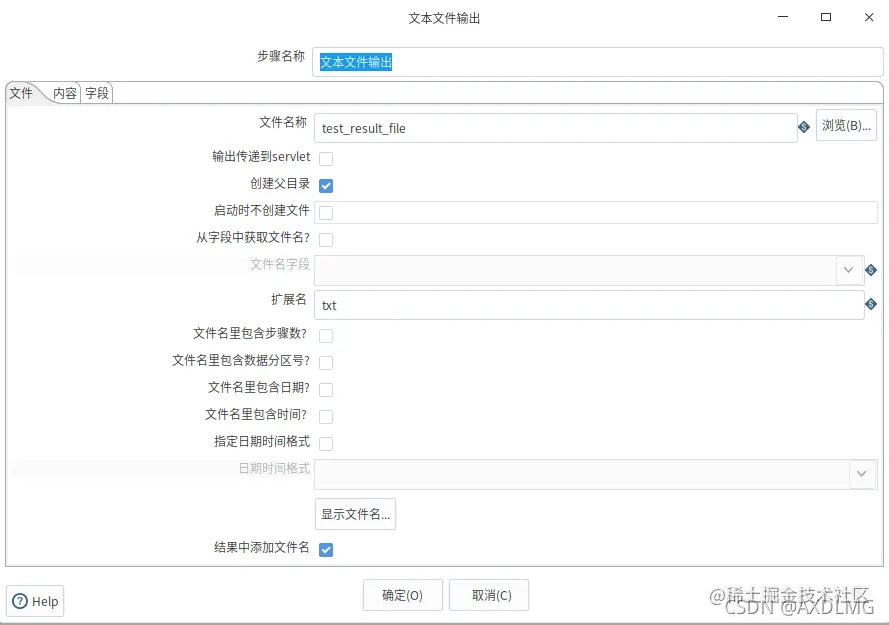
Task: Click the 显示文件名... button
Action: (355, 514)
